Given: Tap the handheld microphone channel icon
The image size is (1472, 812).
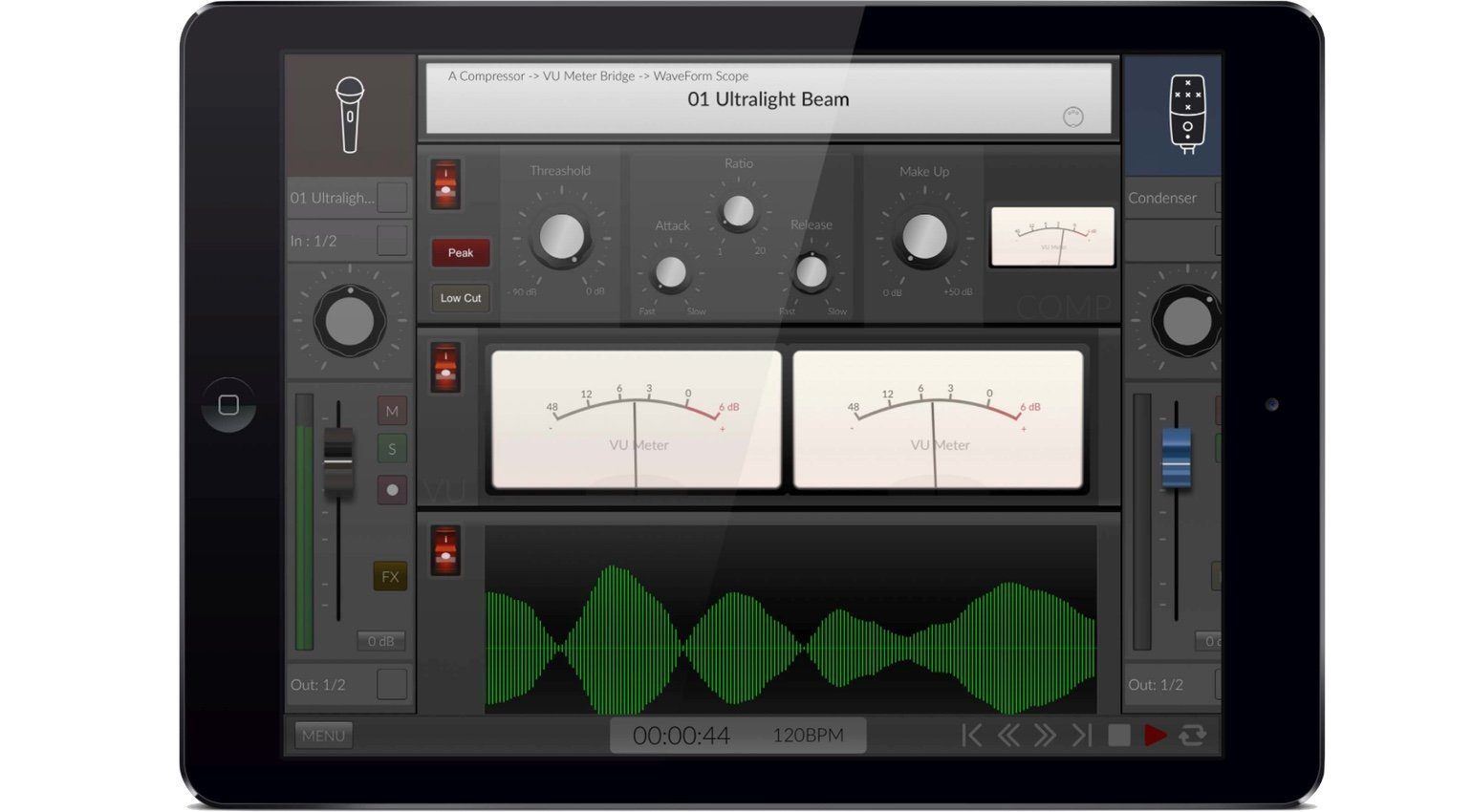Looking at the screenshot, I should tap(350, 116).
